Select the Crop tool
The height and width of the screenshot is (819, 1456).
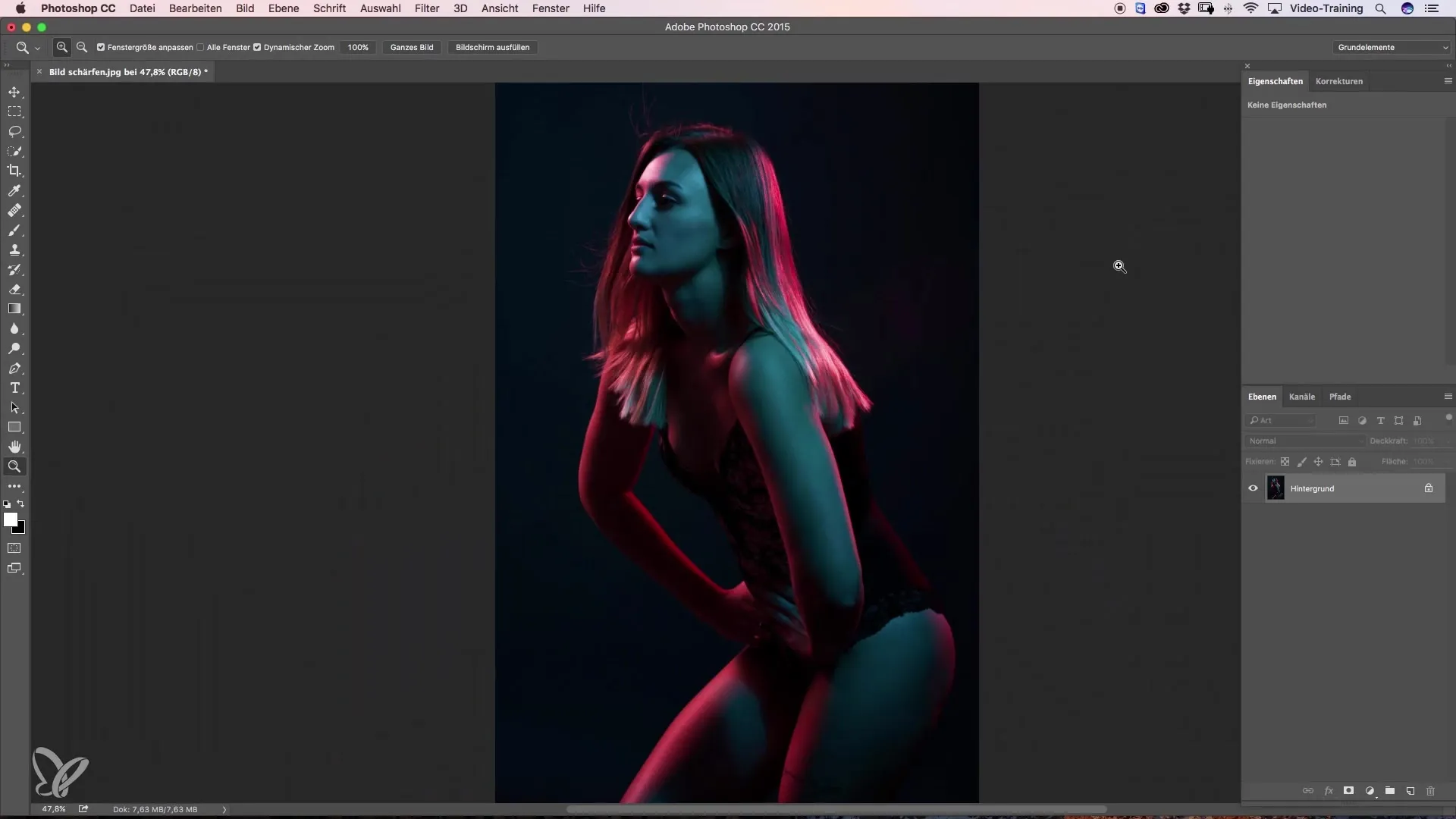[14, 171]
